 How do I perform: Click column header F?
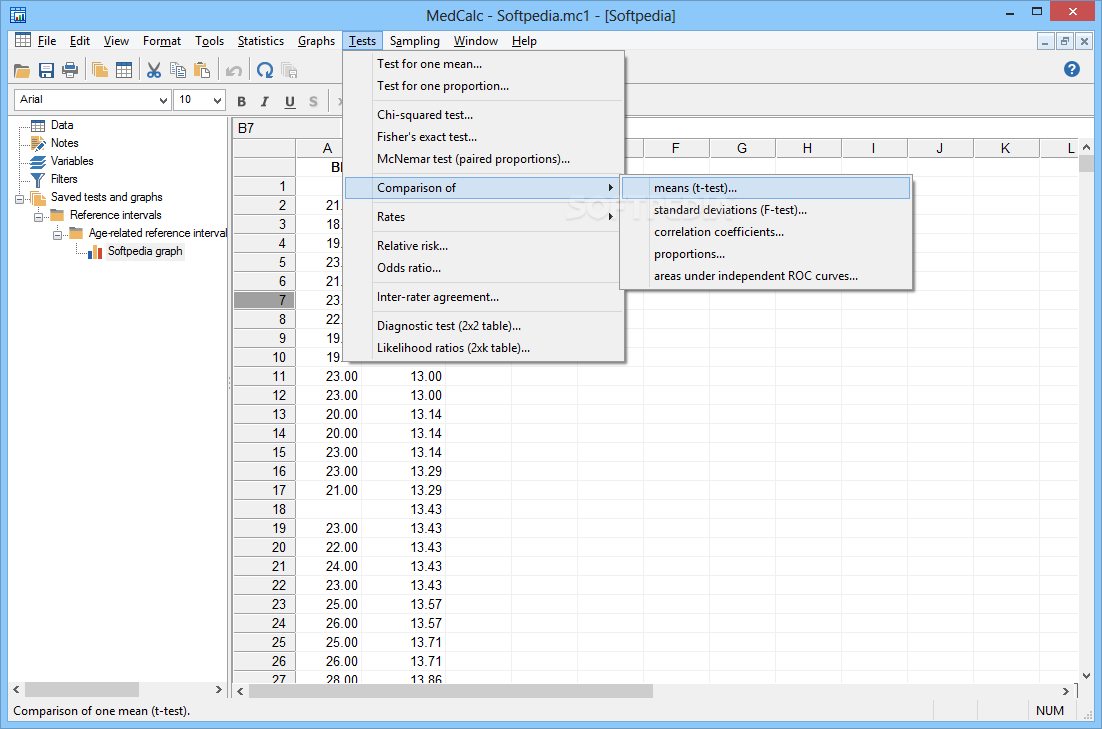[x=676, y=148]
